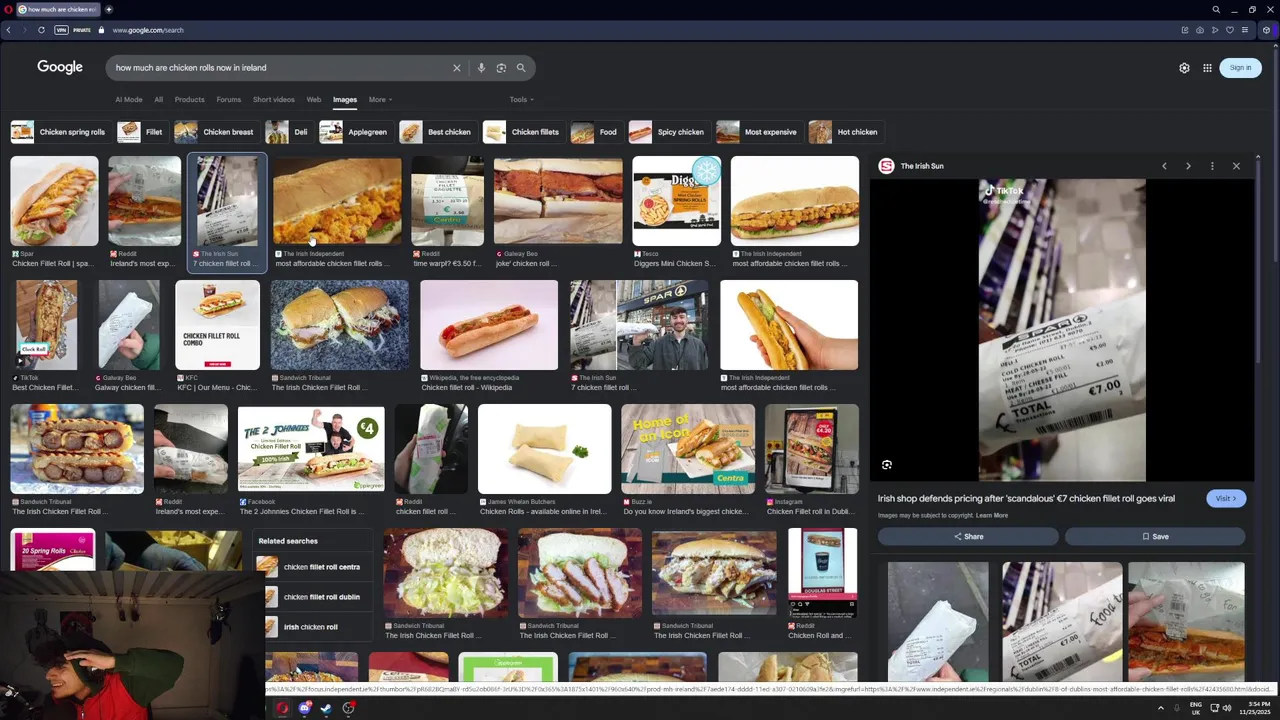1280x720 pixels.
Task: Open KFC Chicken Fillet Roll Combo thumbnail
Action: tap(217, 325)
